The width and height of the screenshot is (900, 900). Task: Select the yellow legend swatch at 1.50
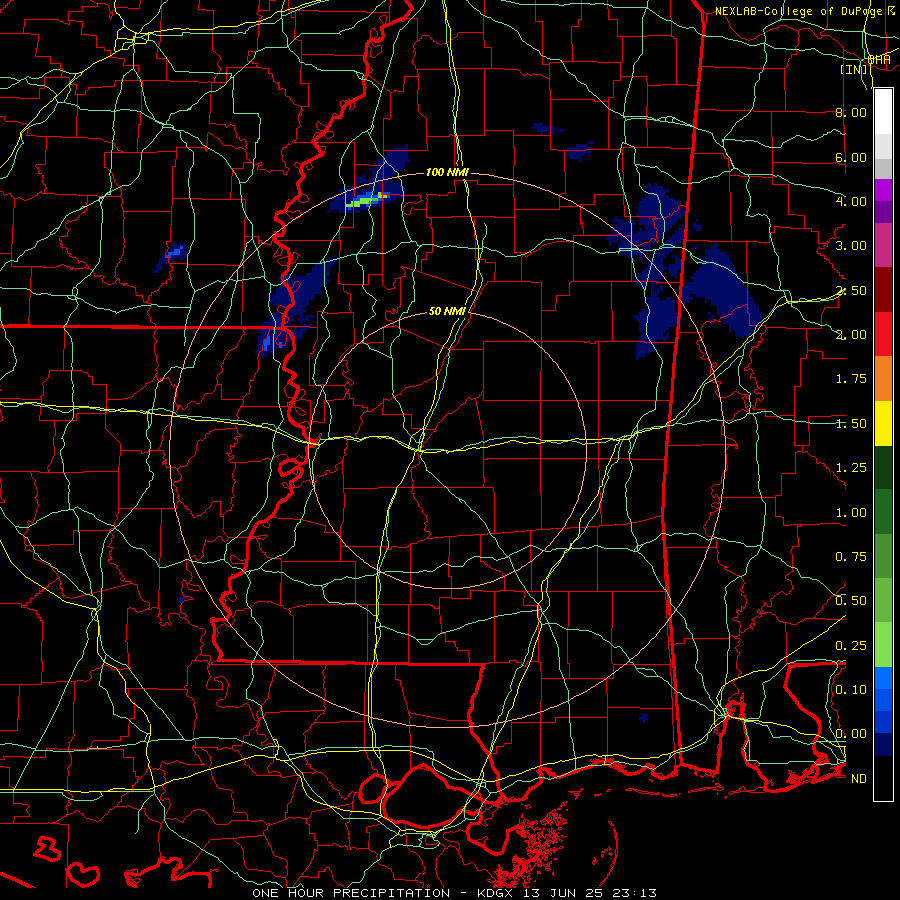(x=883, y=423)
